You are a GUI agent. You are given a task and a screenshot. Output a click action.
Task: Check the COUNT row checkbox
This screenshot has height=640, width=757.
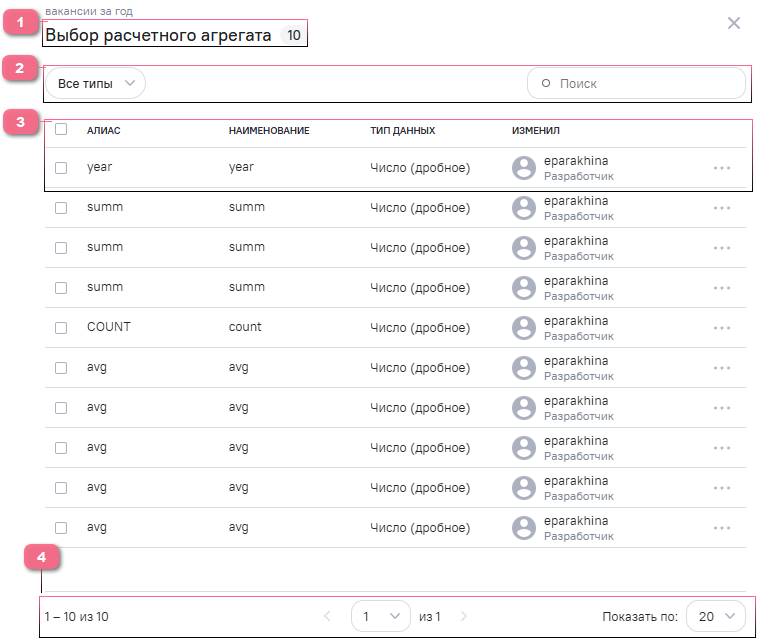(61, 328)
